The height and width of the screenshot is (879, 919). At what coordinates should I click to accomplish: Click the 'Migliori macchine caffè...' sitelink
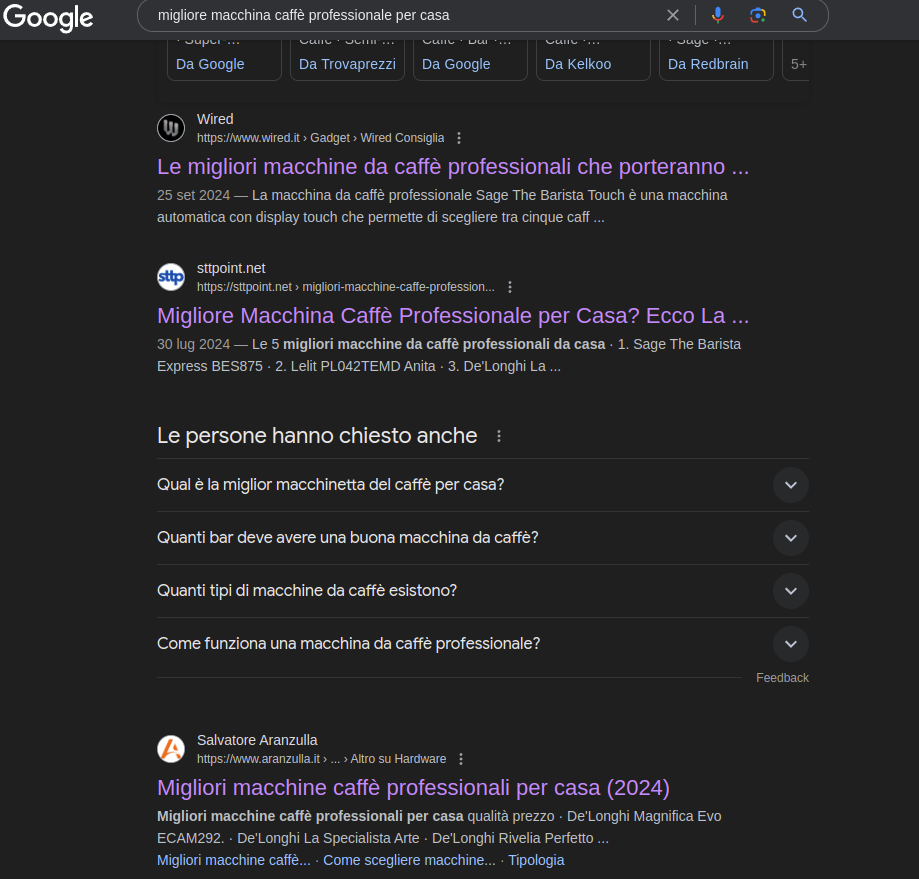click(234, 860)
